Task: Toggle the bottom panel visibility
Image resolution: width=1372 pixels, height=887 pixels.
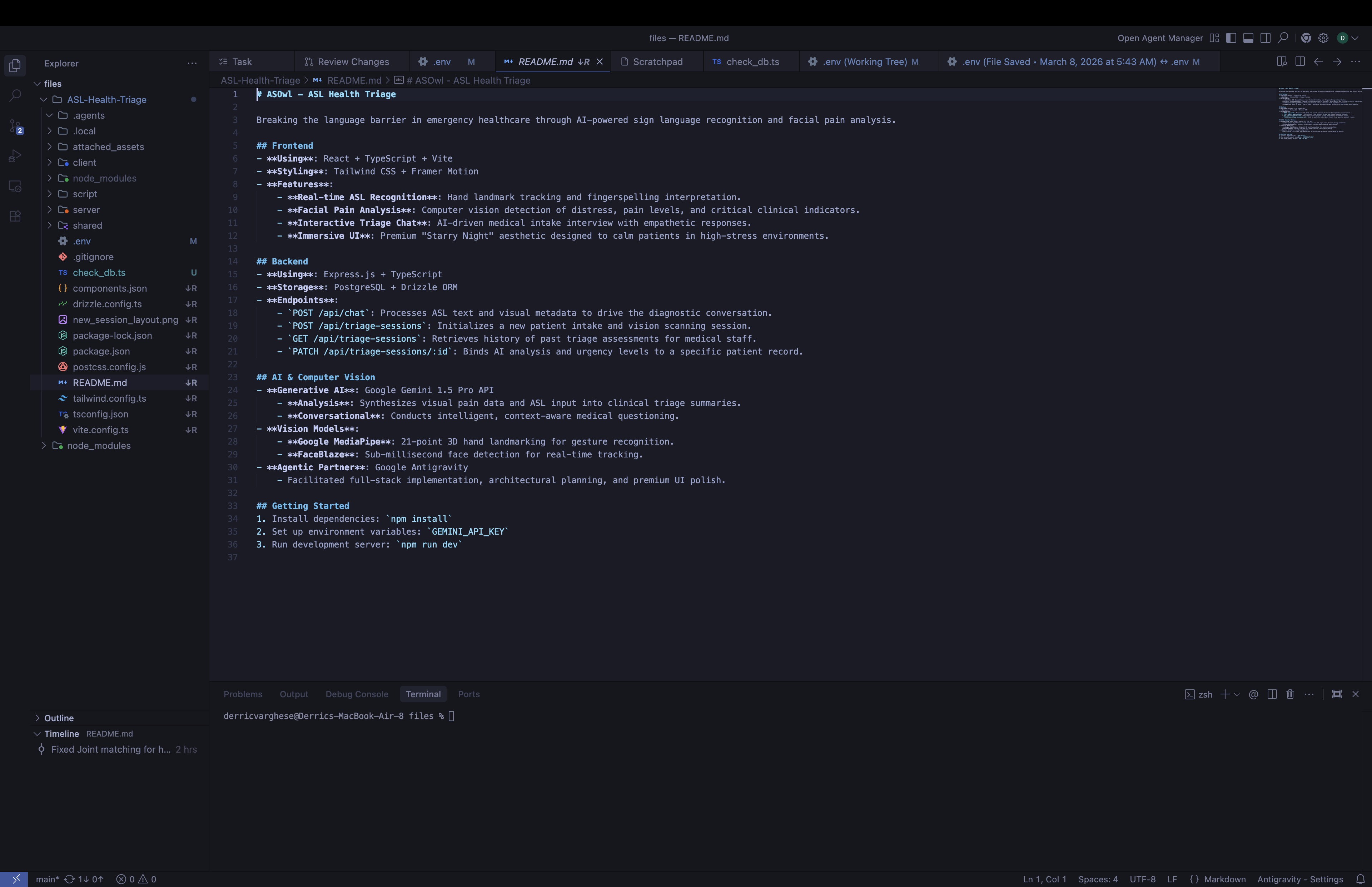Action: point(1248,38)
